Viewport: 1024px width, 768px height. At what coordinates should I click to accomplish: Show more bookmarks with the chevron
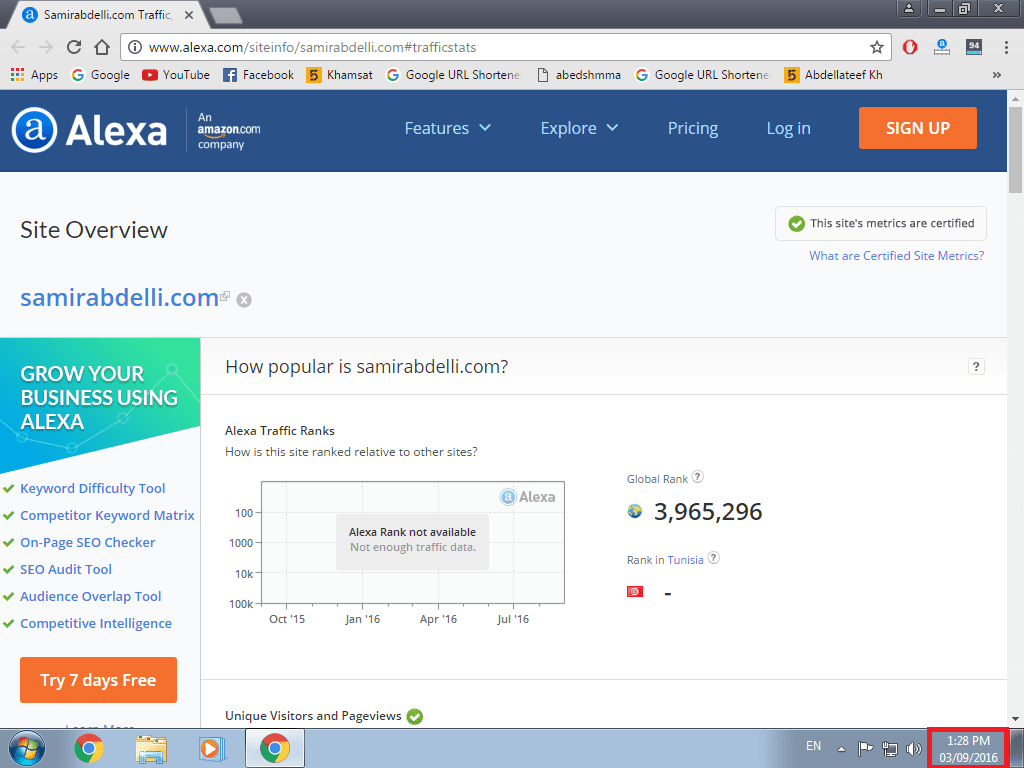coord(997,75)
